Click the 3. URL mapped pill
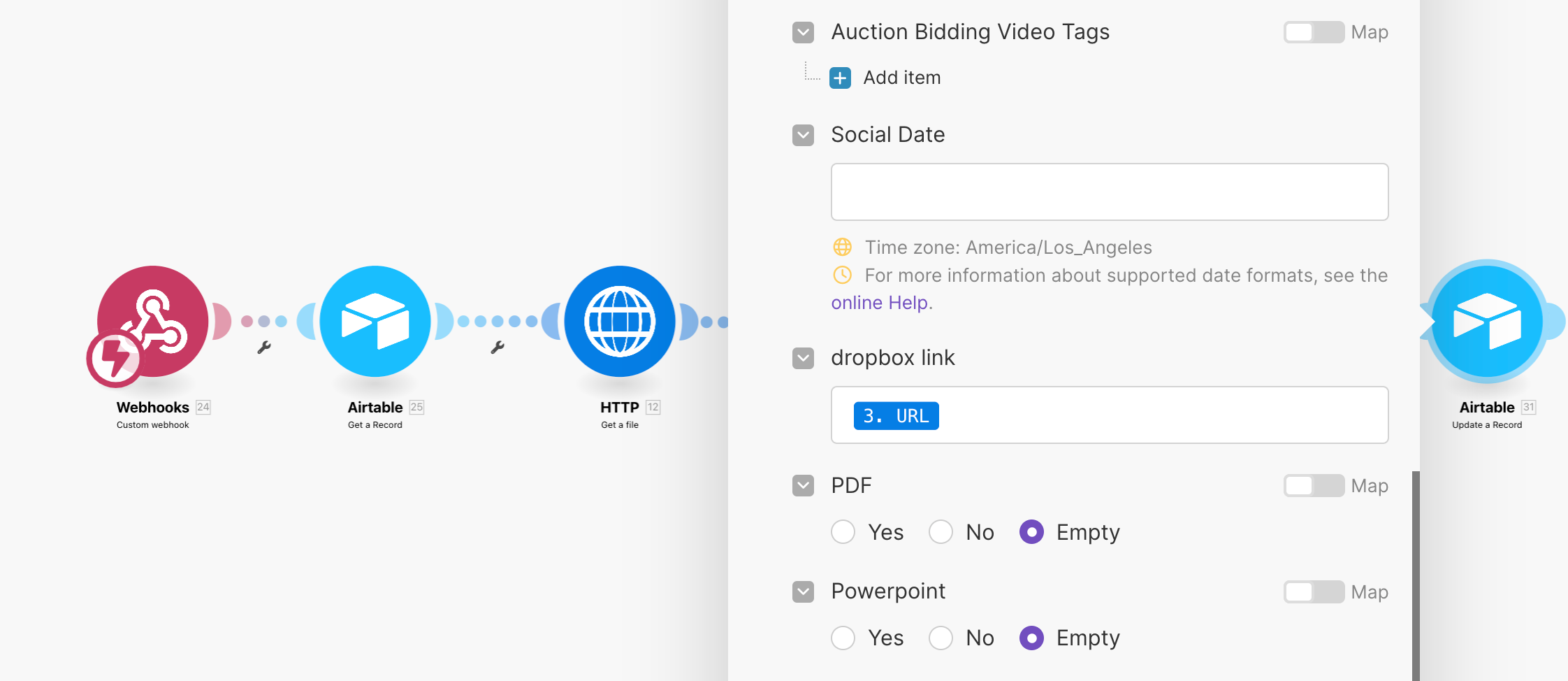1568x681 pixels. click(x=896, y=416)
